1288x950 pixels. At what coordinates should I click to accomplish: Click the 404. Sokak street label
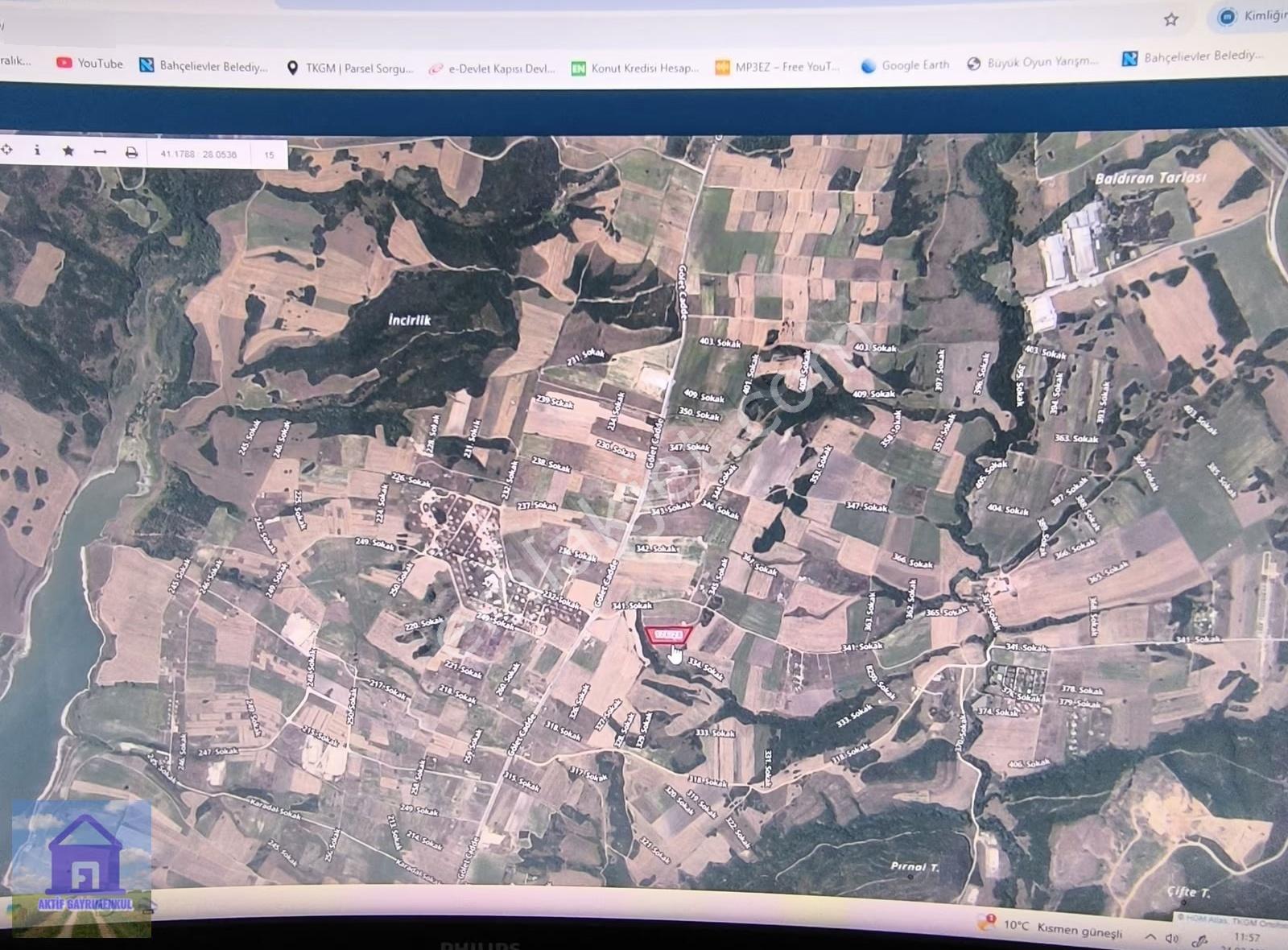[1008, 510]
